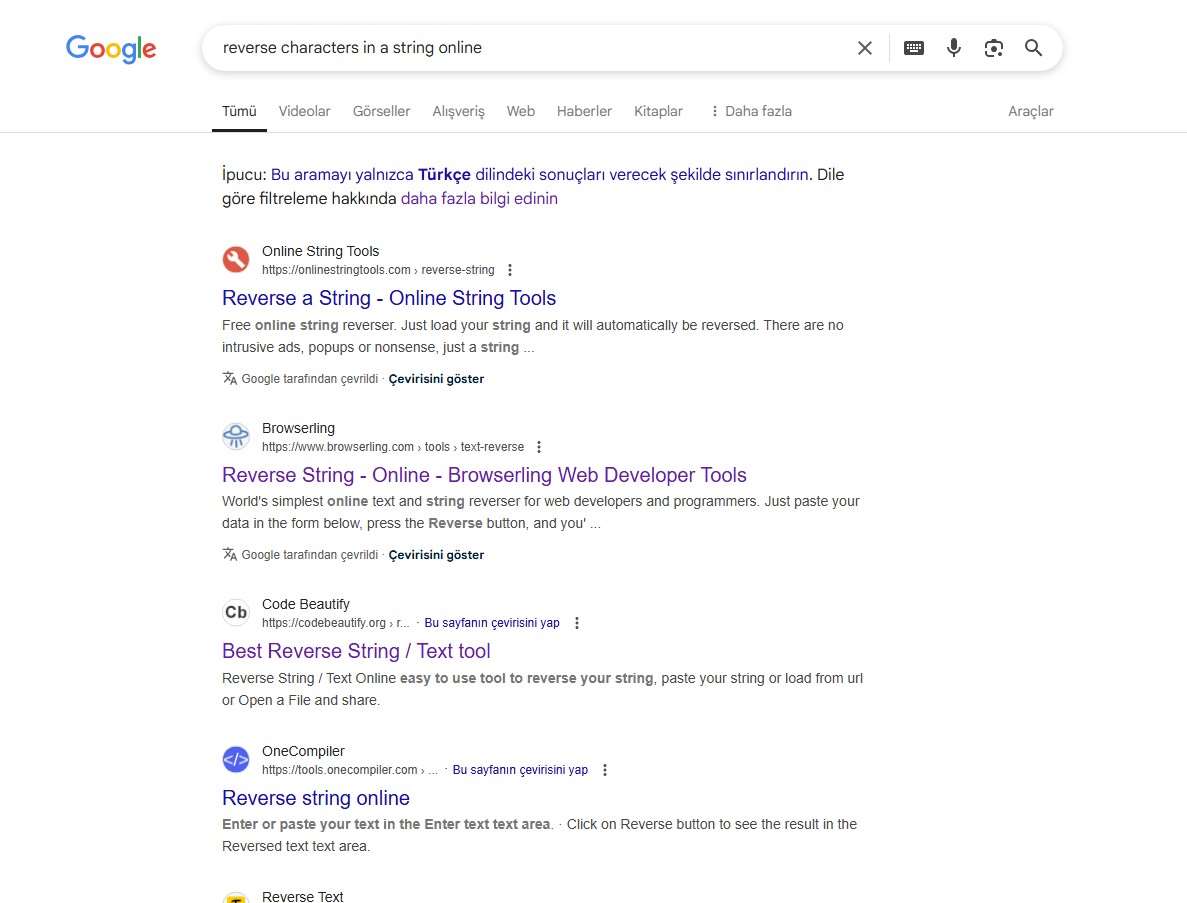The width and height of the screenshot is (1187, 903).
Task: Go to the Haberler tab
Action: (584, 111)
